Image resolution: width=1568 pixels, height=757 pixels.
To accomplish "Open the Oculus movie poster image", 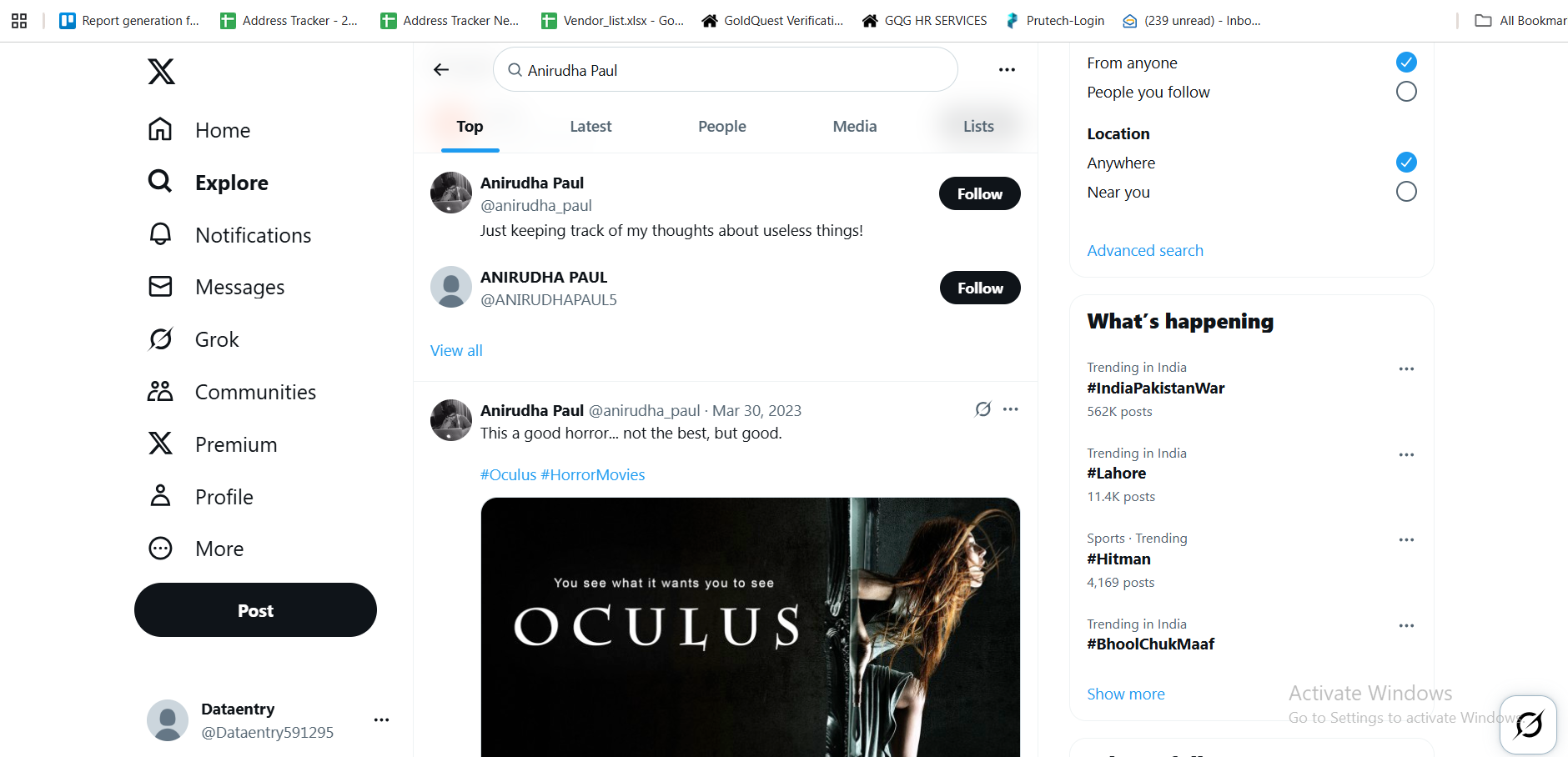I will coord(750,627).
